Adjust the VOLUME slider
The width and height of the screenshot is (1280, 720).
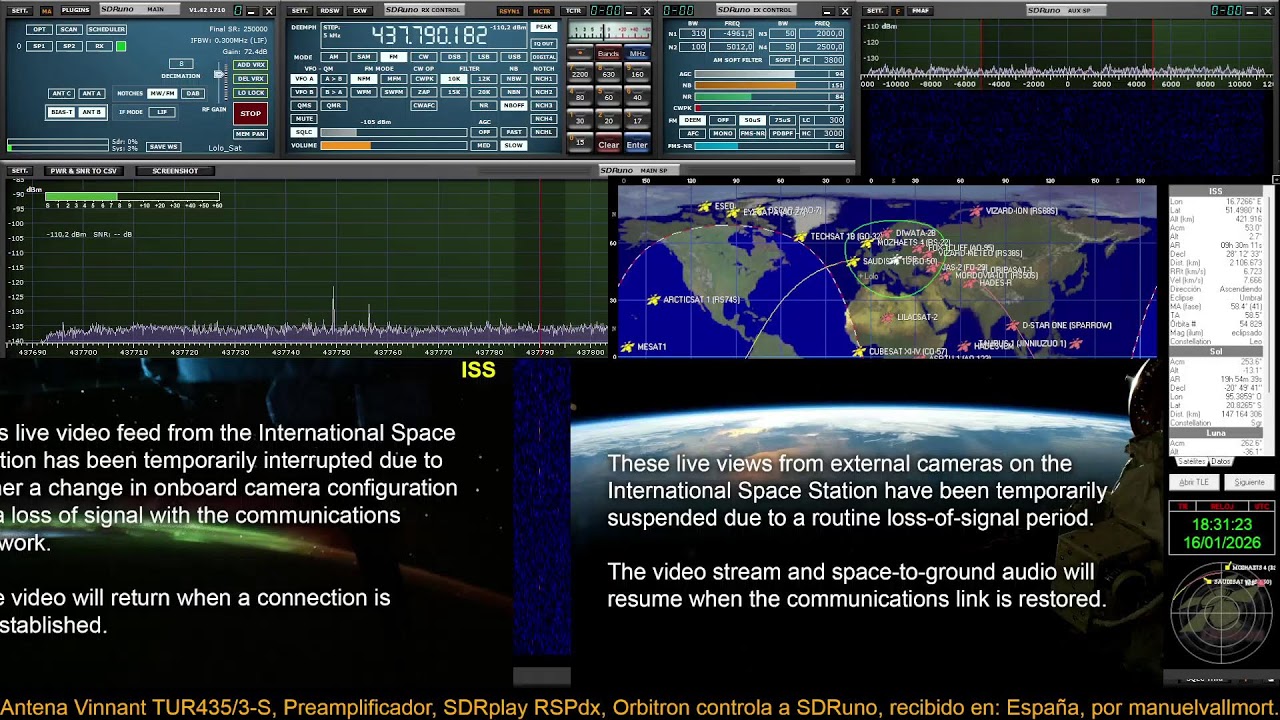click(x=393, y=146)
